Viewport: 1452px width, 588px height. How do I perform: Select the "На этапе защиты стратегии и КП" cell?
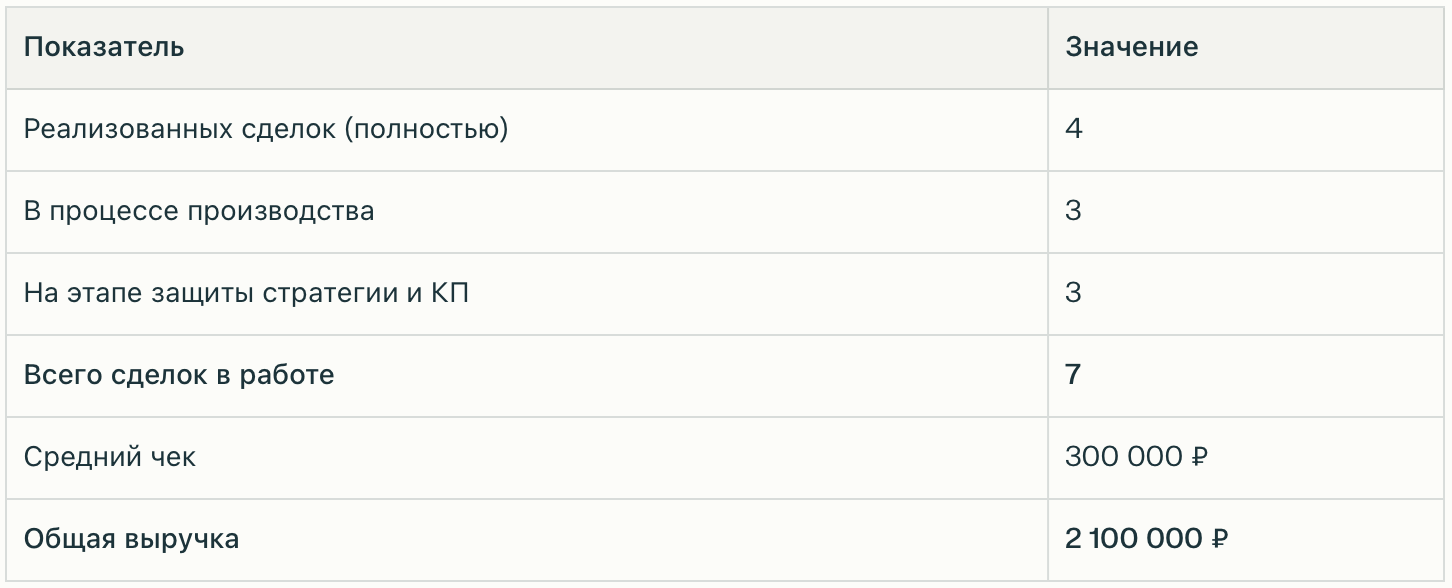[246, 293]
